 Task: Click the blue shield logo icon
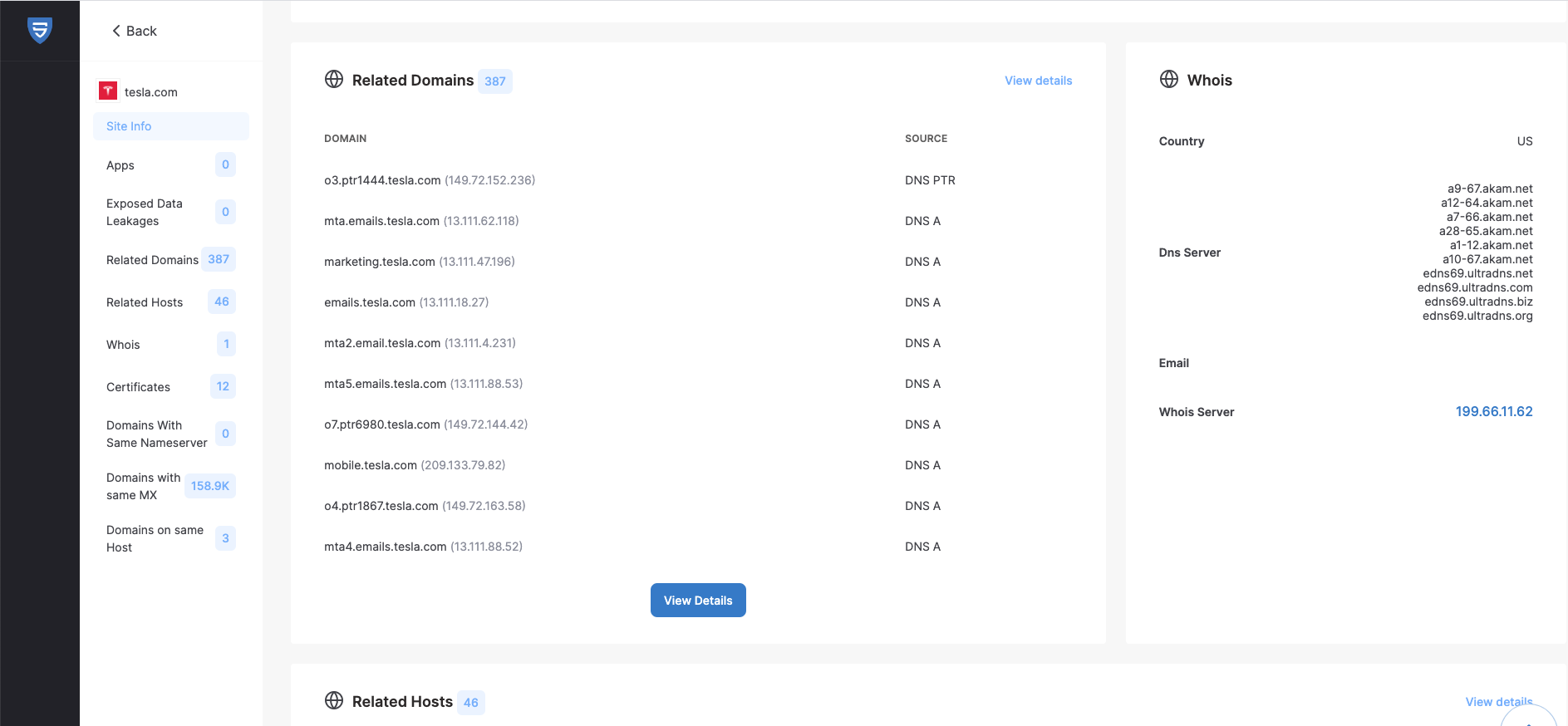coord(40,30)
